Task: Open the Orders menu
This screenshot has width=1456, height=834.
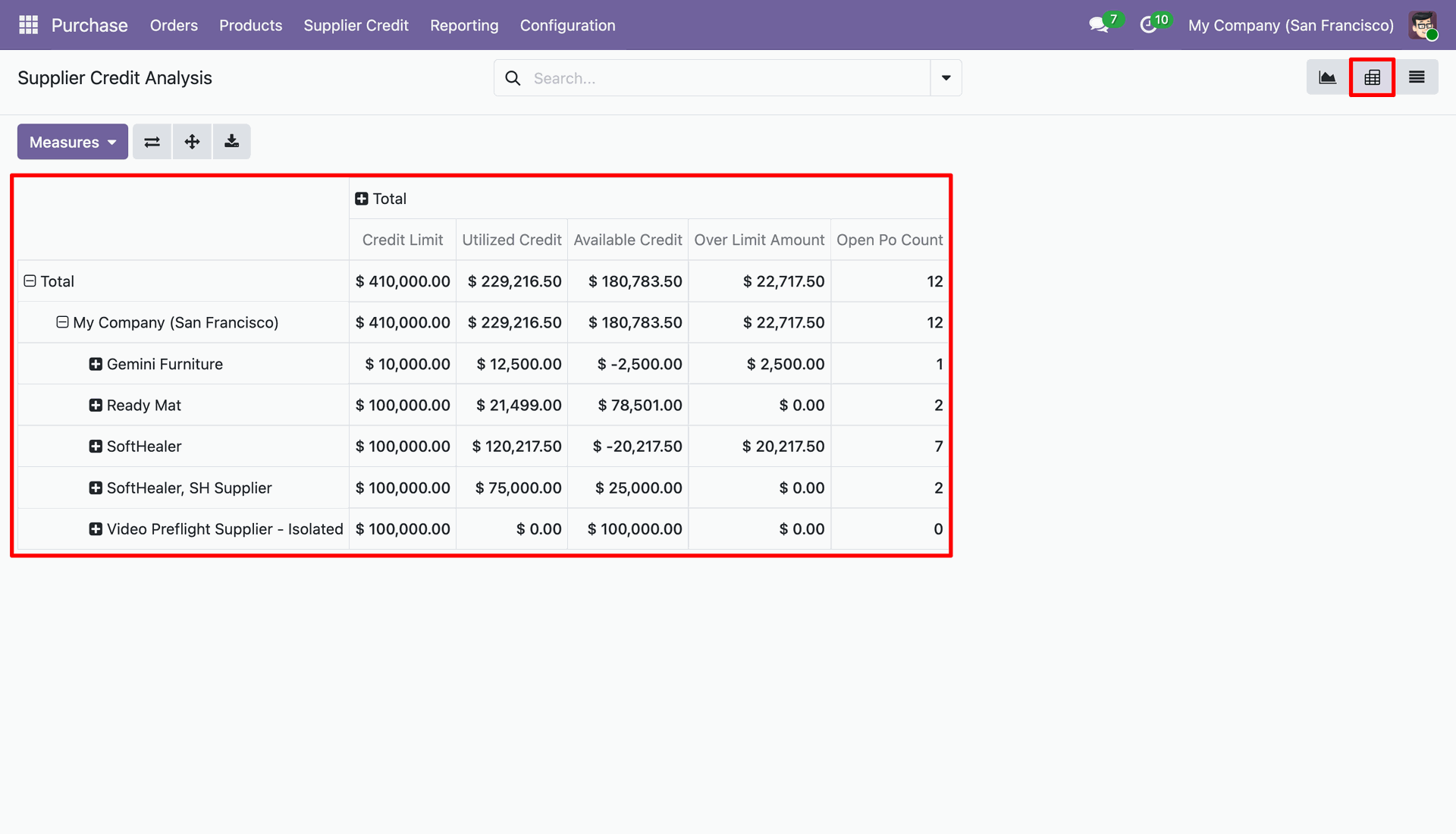Action: (174, 25)
